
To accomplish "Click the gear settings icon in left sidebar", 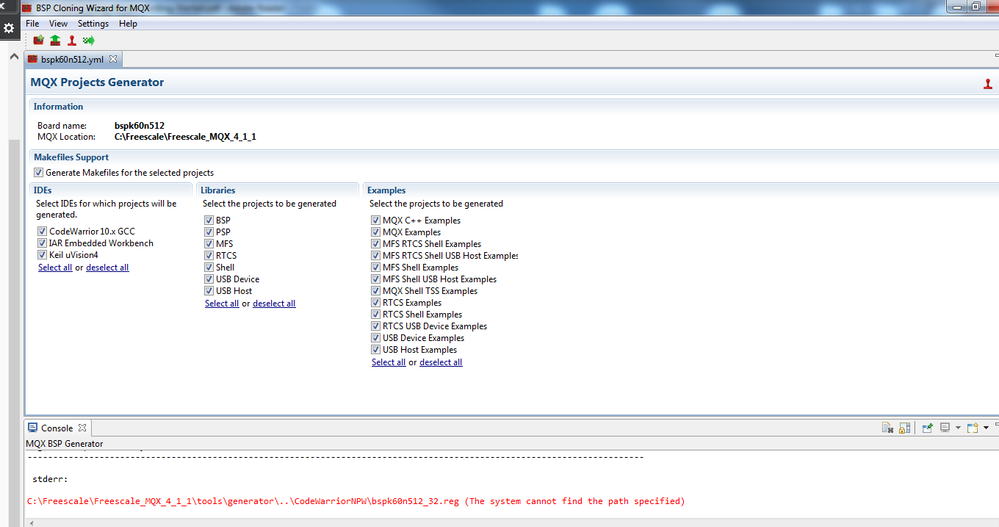I will 9,28.
